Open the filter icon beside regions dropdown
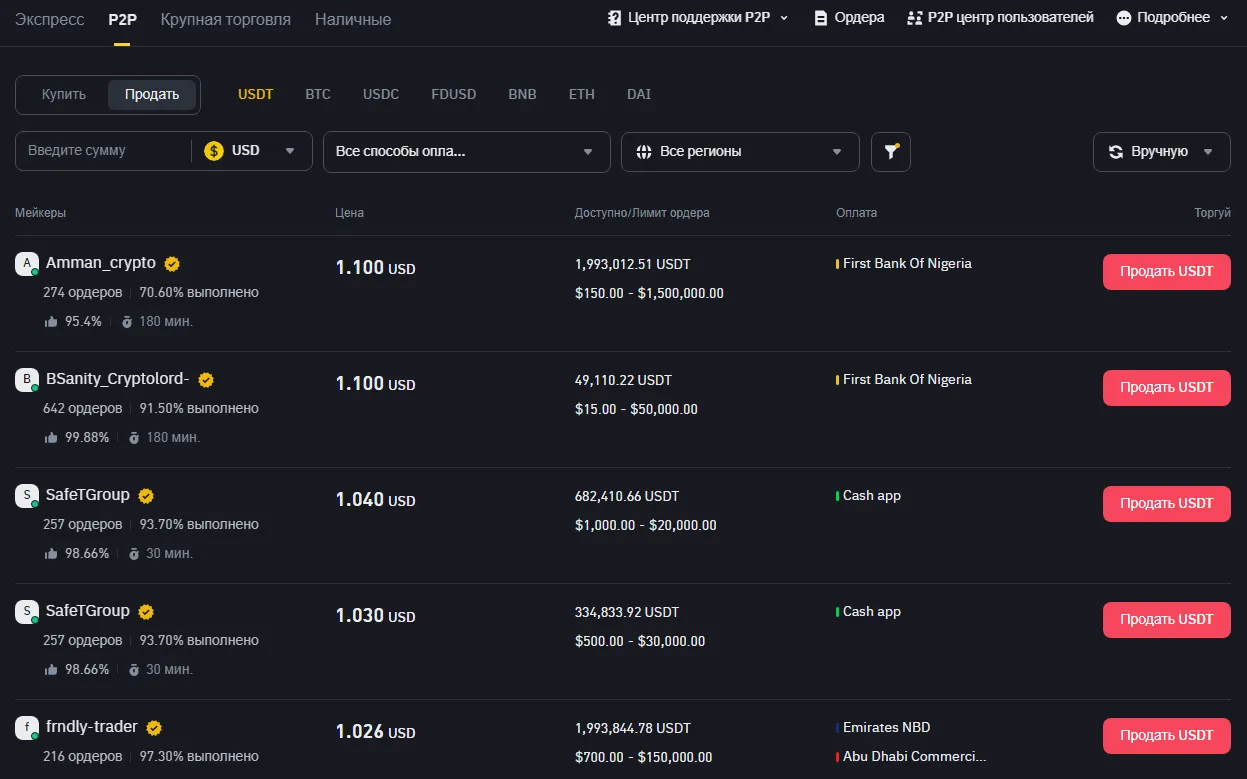Image resolution: width=1247 pixels, height=779 pixels. point(890,151)
